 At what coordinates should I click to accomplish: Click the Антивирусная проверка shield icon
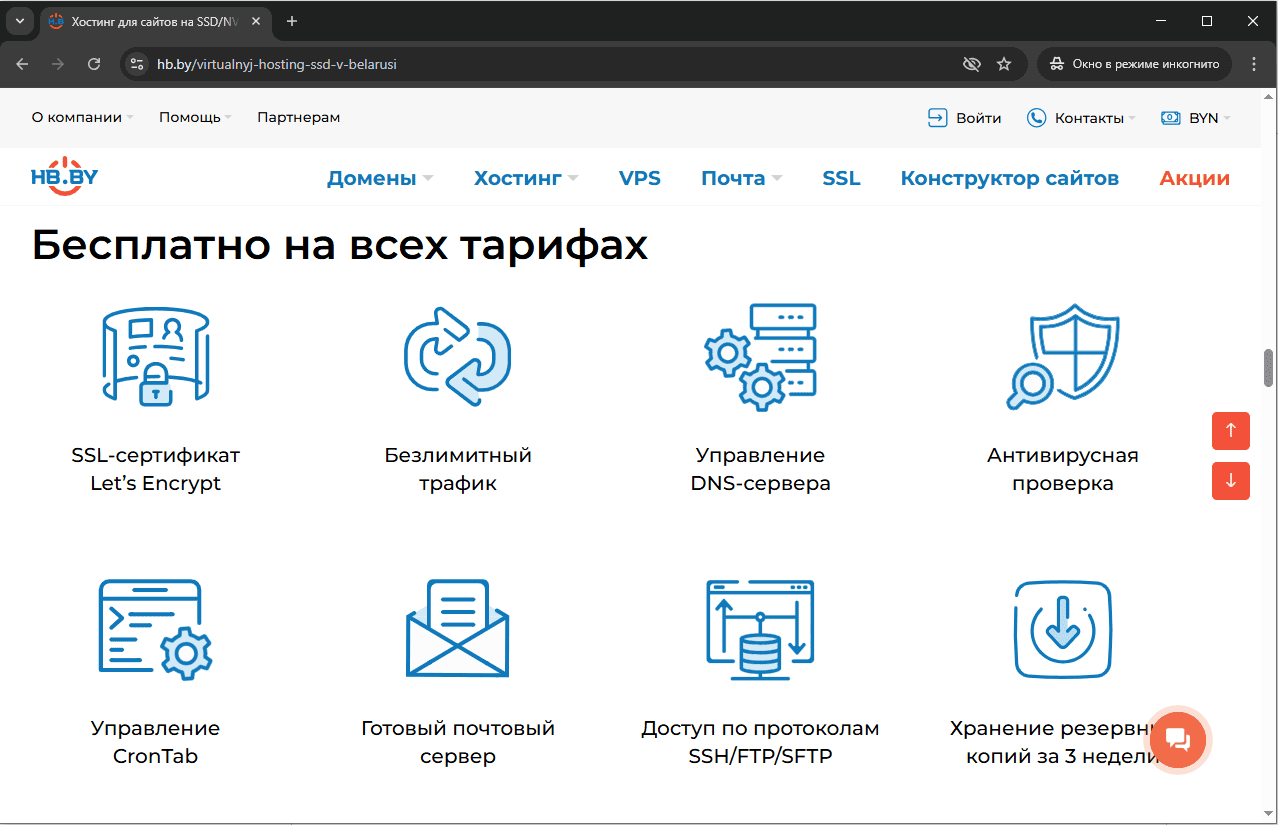coord(1062,356)
